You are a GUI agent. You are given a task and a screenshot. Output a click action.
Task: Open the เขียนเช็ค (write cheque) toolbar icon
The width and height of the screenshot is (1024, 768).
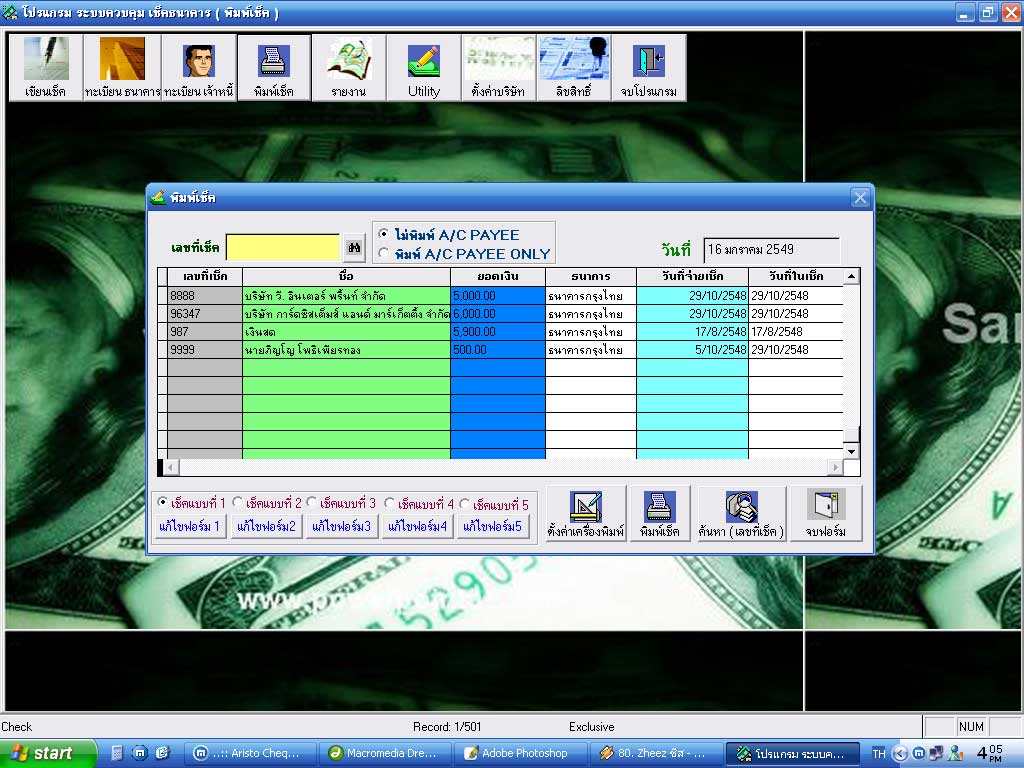46,68
